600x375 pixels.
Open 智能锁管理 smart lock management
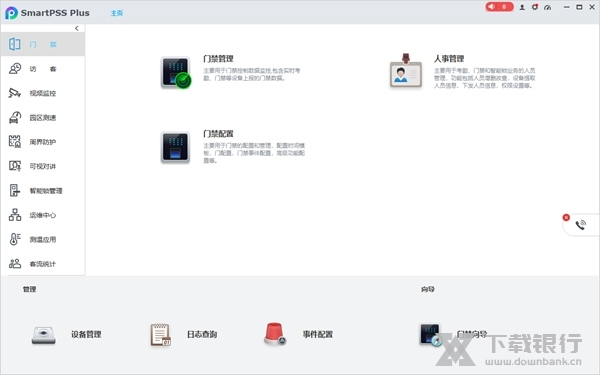click(x=42, y=191)
